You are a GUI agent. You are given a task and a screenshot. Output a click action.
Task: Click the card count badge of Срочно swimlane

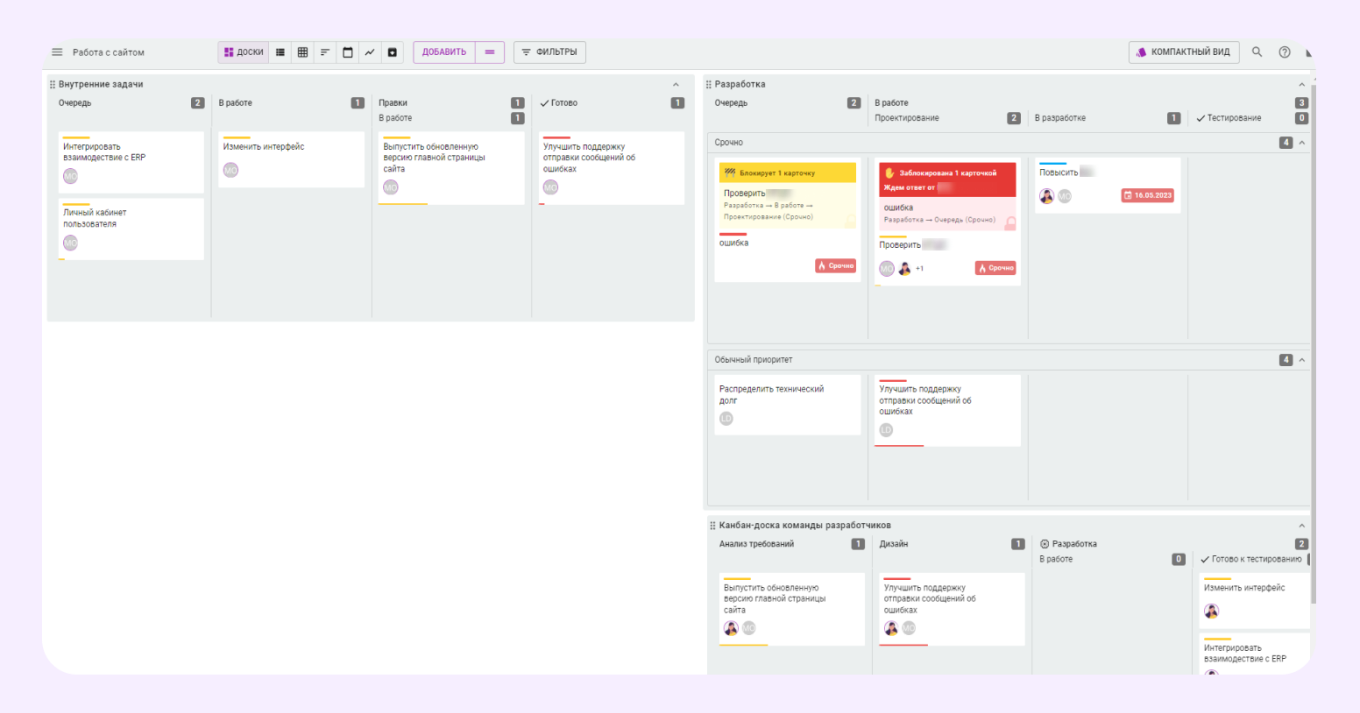[x=1286, y=143]
